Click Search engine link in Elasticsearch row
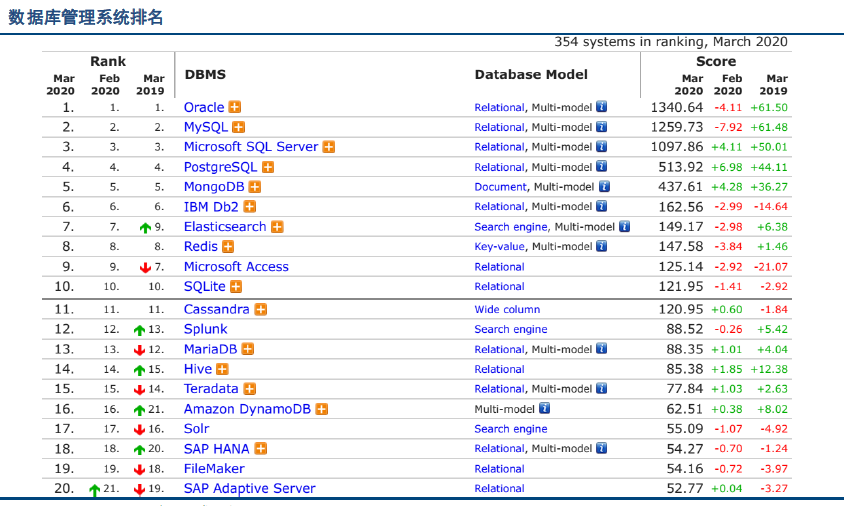This screenshot has width=844, height=506. tap(511, 227)
